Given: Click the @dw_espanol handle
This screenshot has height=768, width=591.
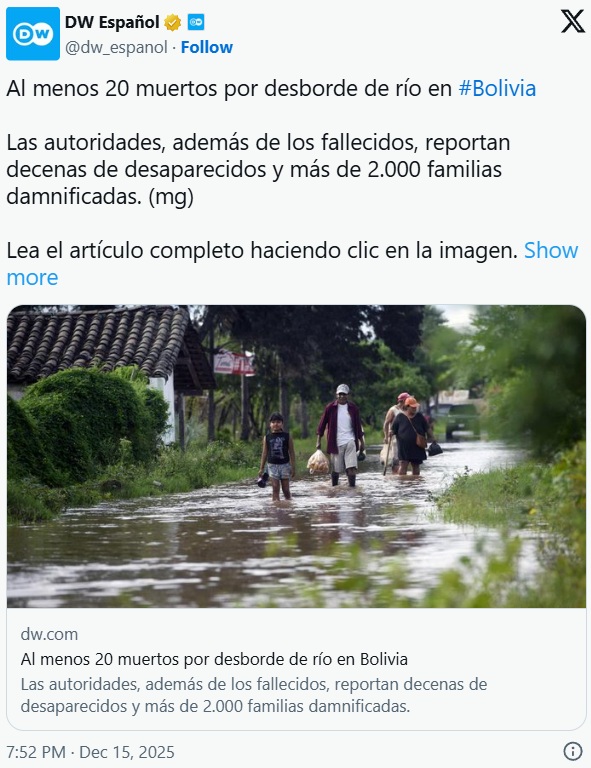Looking at the screenshot, I should point(116,48).
